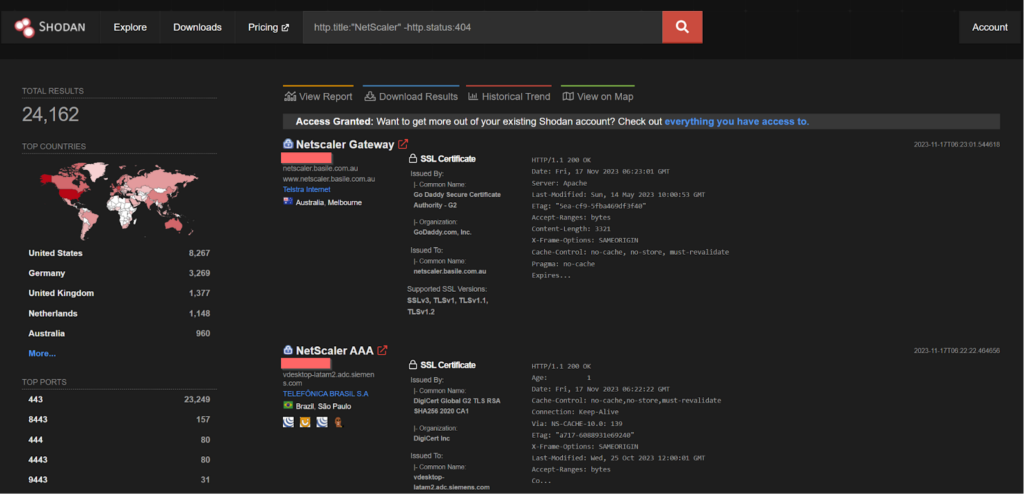Image resolution: width=1024 pixels, height=494 pixels.
Task: Click redacted IP of NetScaler AAA result
Action: (306, 363)
